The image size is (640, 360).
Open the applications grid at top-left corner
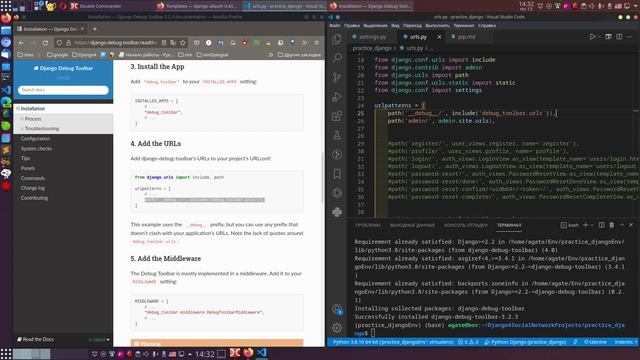[x=6, y=6]
